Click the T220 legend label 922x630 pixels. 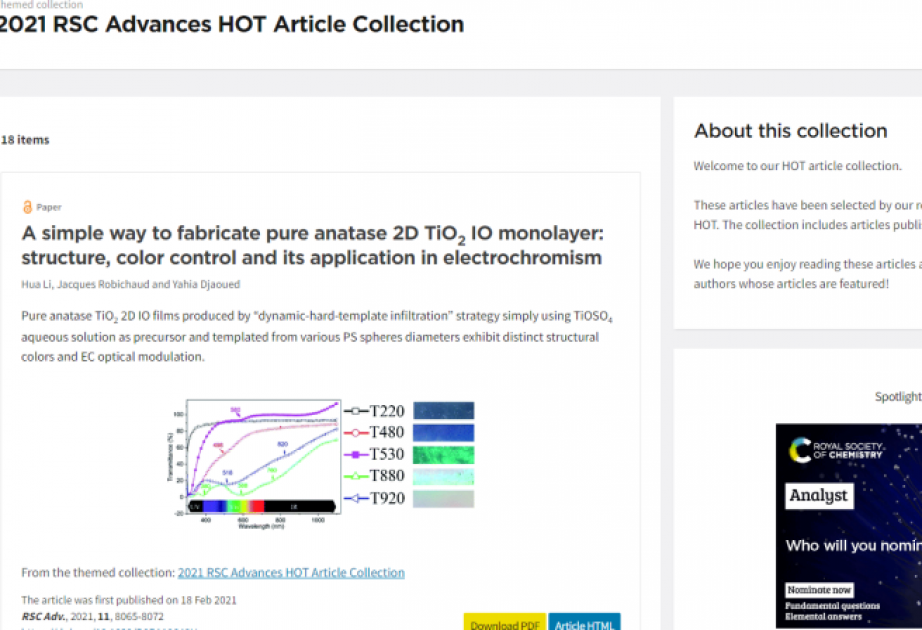point(387,411)
